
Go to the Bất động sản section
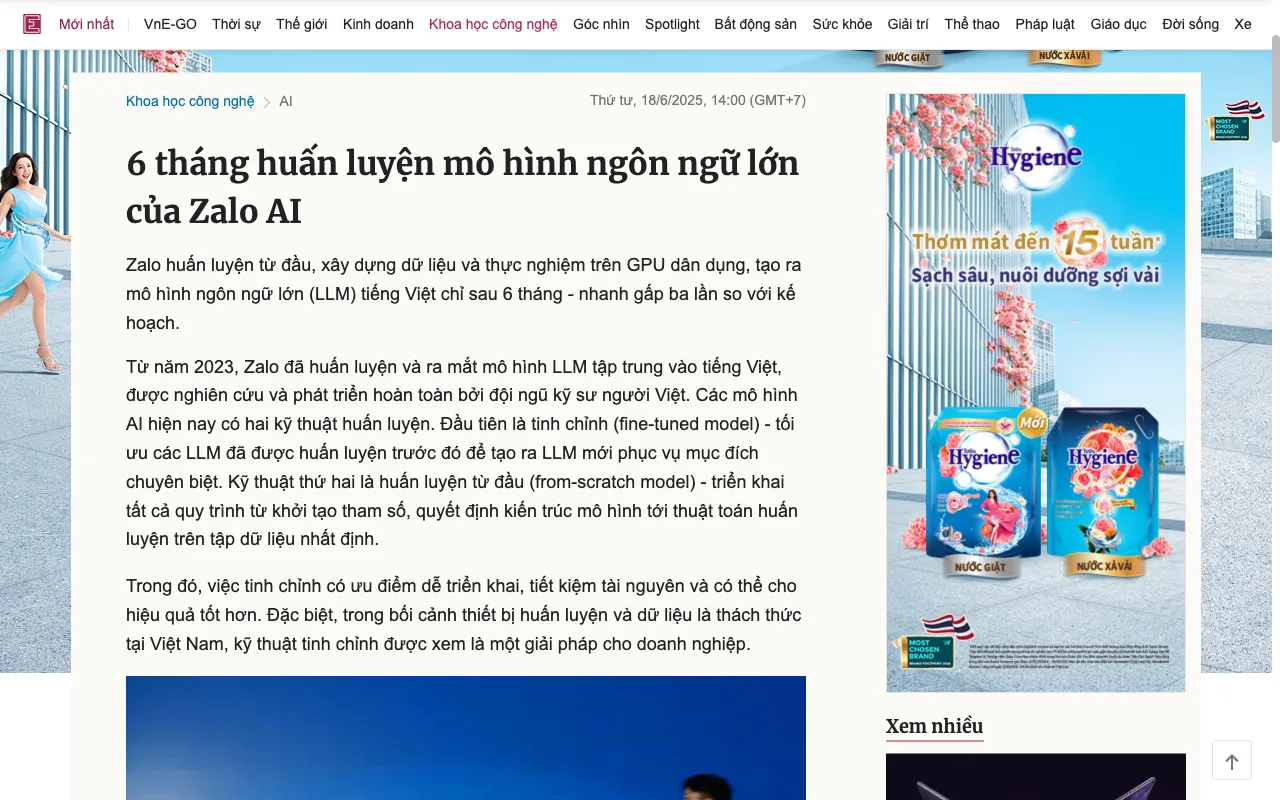(x=756, y=24)
